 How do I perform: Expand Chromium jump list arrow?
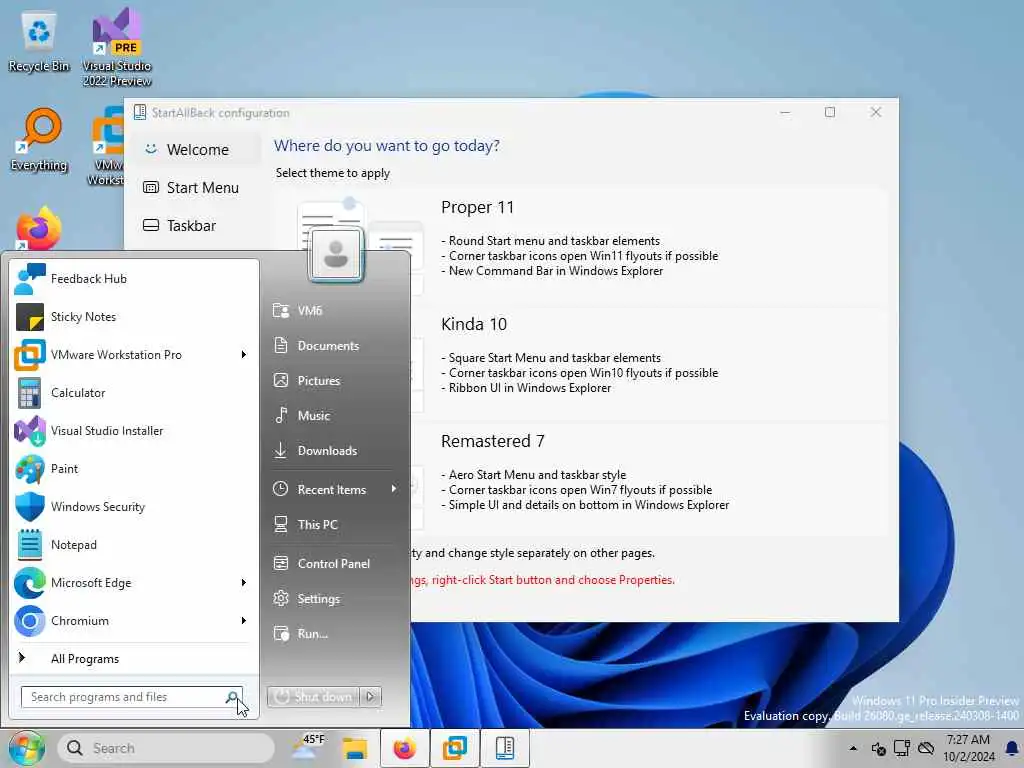click(244, 620)
